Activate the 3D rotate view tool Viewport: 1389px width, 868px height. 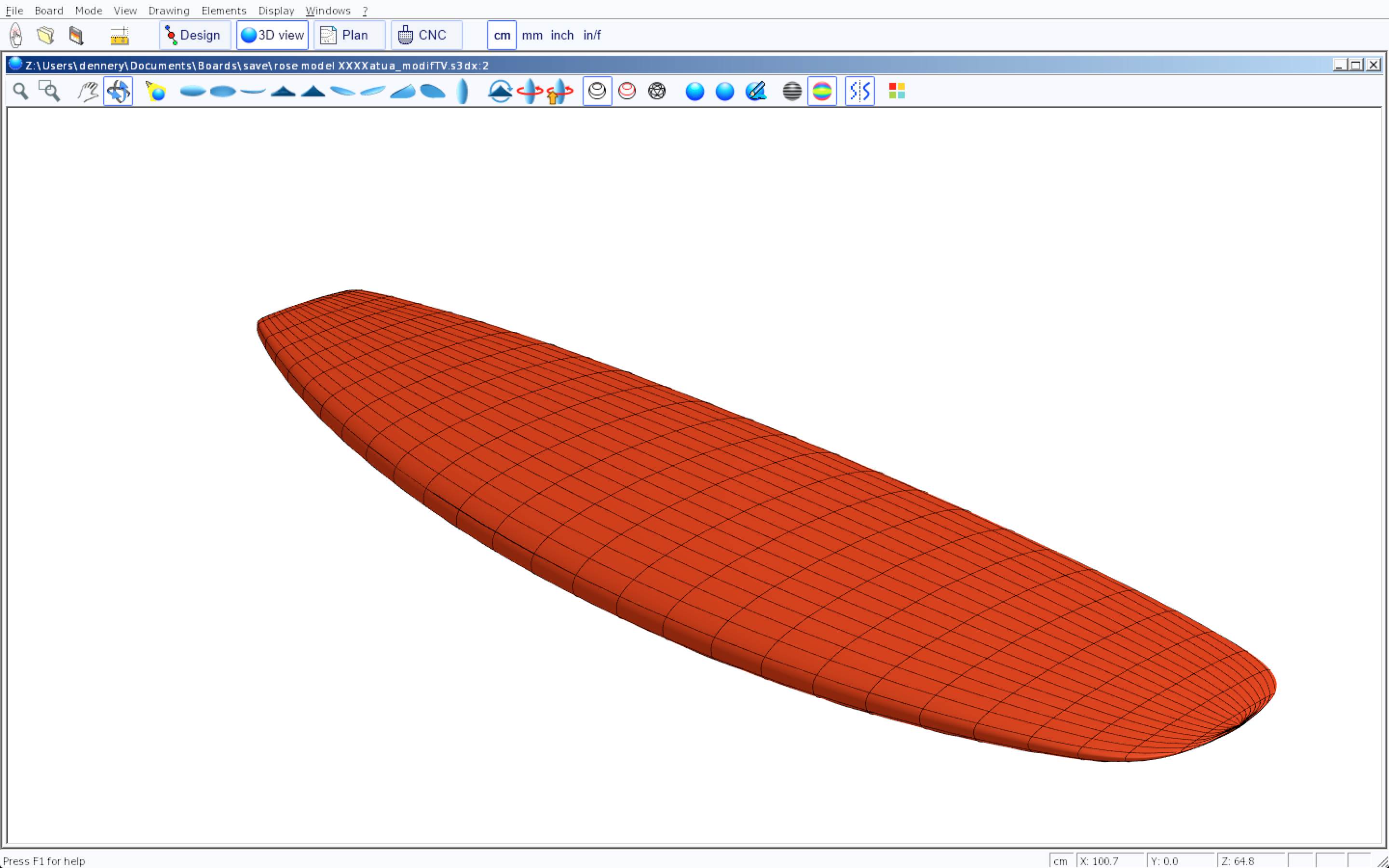tap(118, 91)
